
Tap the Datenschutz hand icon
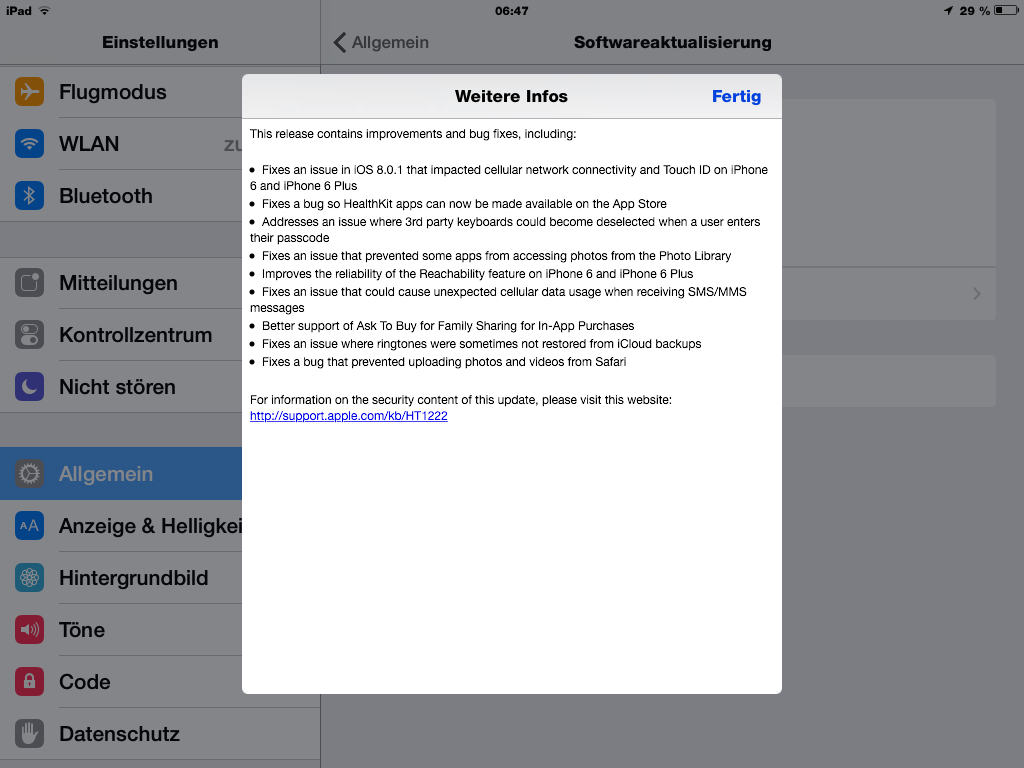click(x=29, y=733)
